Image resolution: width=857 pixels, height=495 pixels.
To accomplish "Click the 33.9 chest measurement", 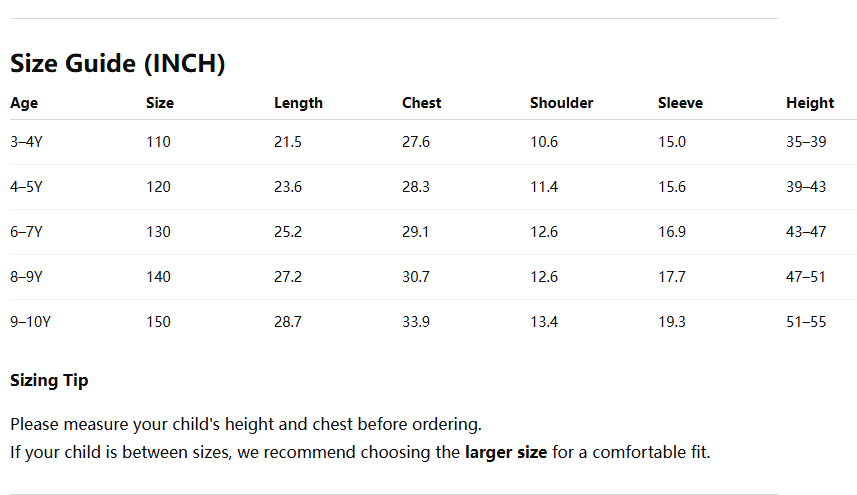I will click(416, 322).
